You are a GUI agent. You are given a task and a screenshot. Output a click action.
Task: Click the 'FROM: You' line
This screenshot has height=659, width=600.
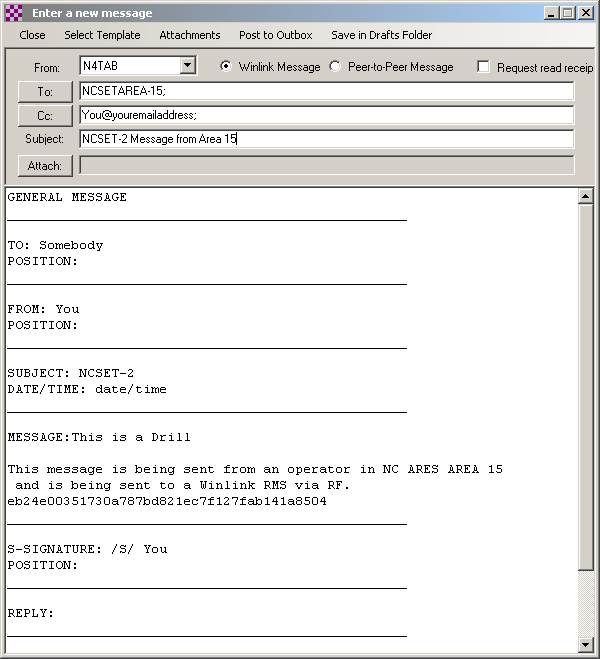43,309
